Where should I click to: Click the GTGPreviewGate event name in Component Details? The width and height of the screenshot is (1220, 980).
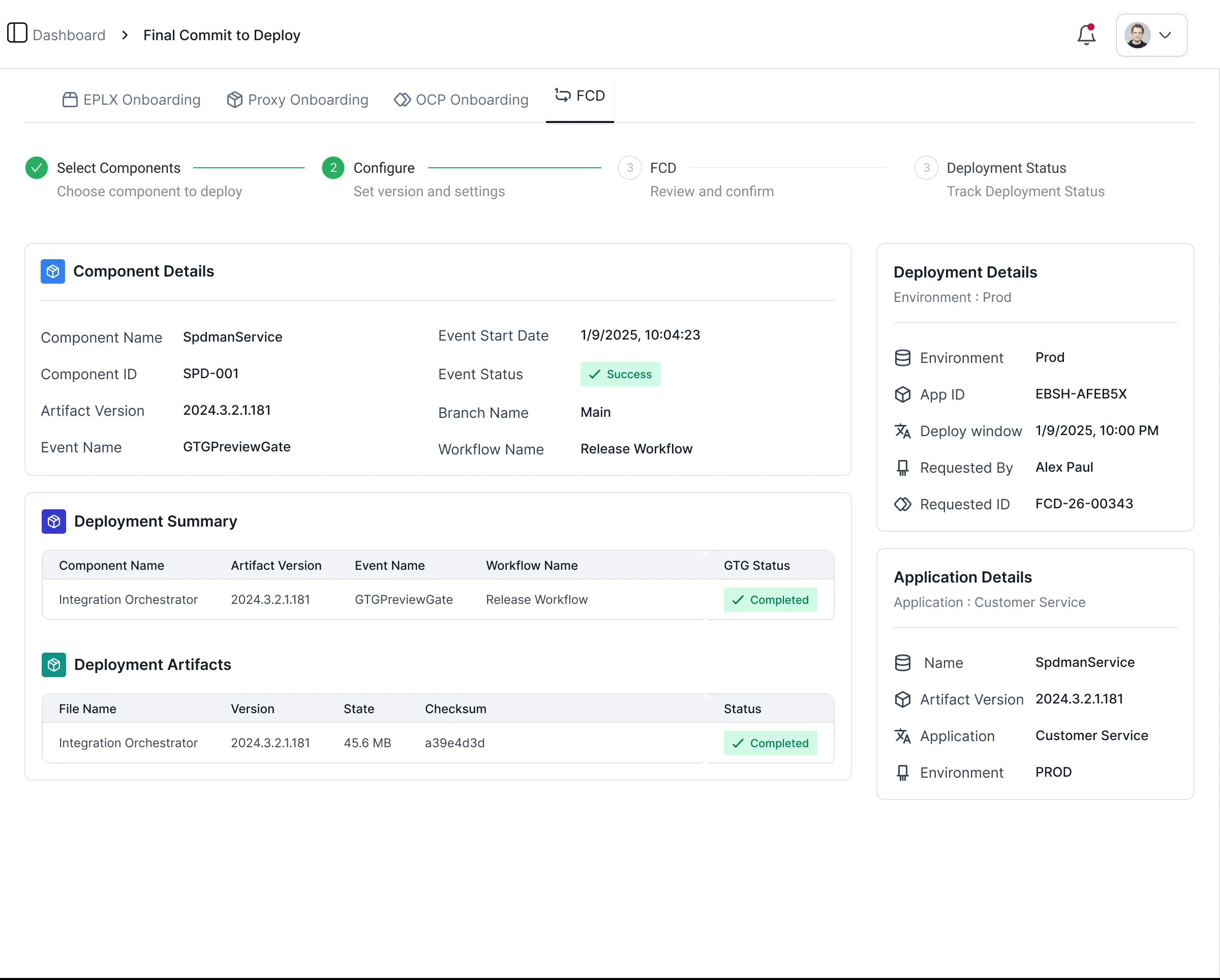pos(236,447)
